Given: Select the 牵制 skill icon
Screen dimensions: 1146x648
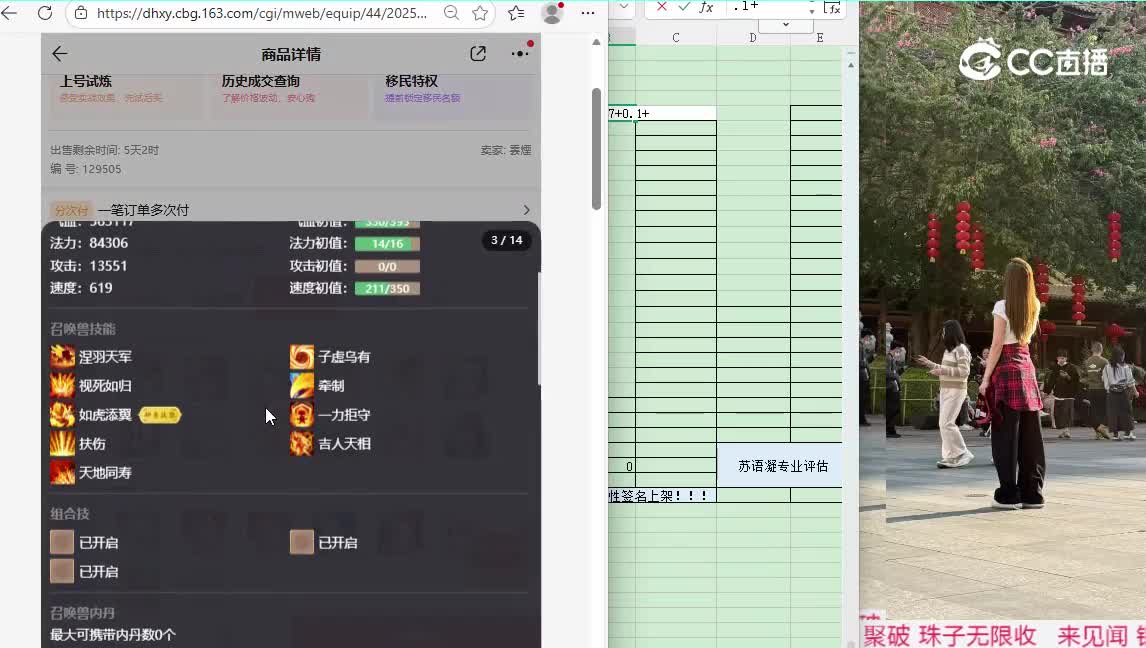Looking at the screenshot, I should pos(302,386).
